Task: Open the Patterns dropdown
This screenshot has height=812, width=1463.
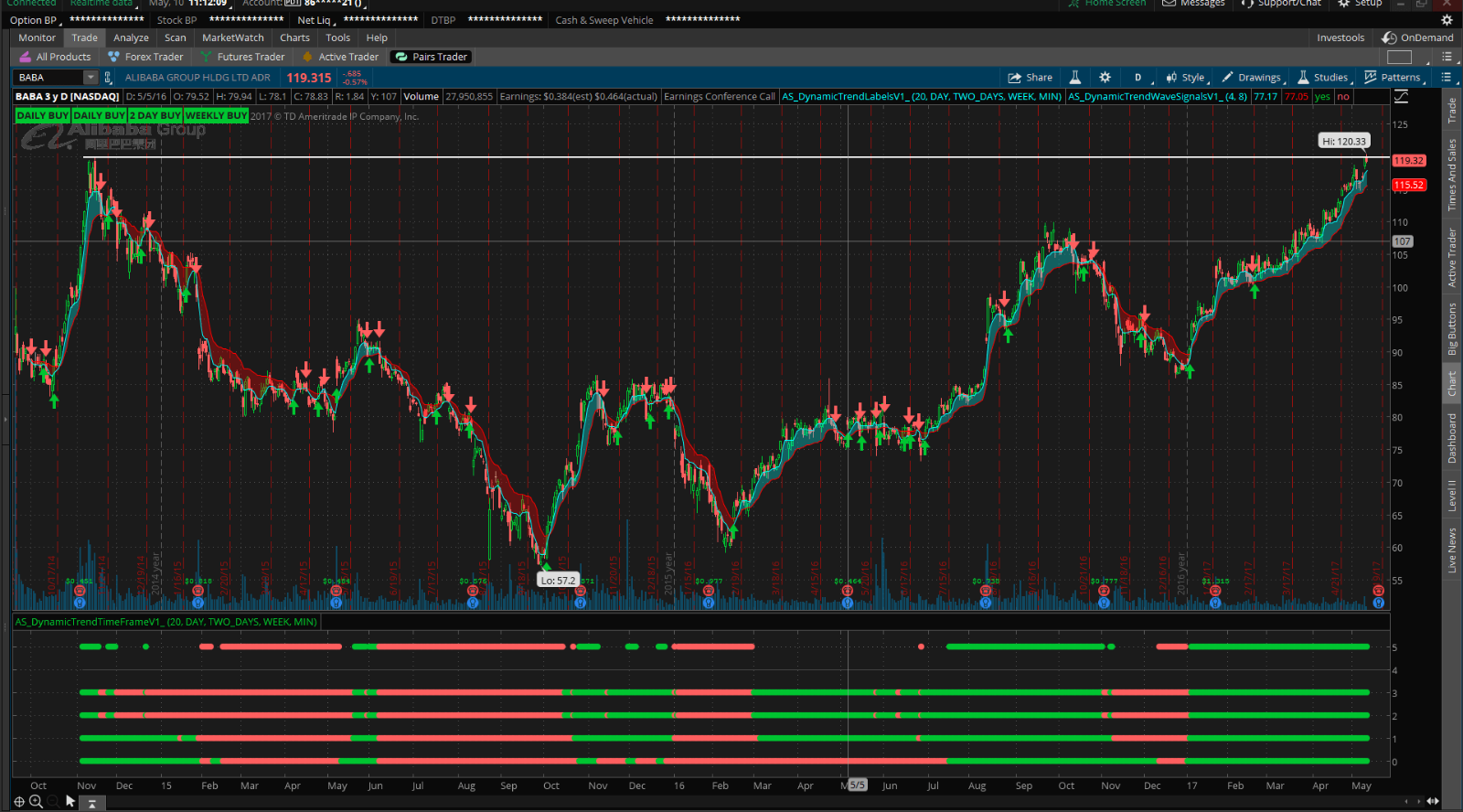Action: 1394,78
